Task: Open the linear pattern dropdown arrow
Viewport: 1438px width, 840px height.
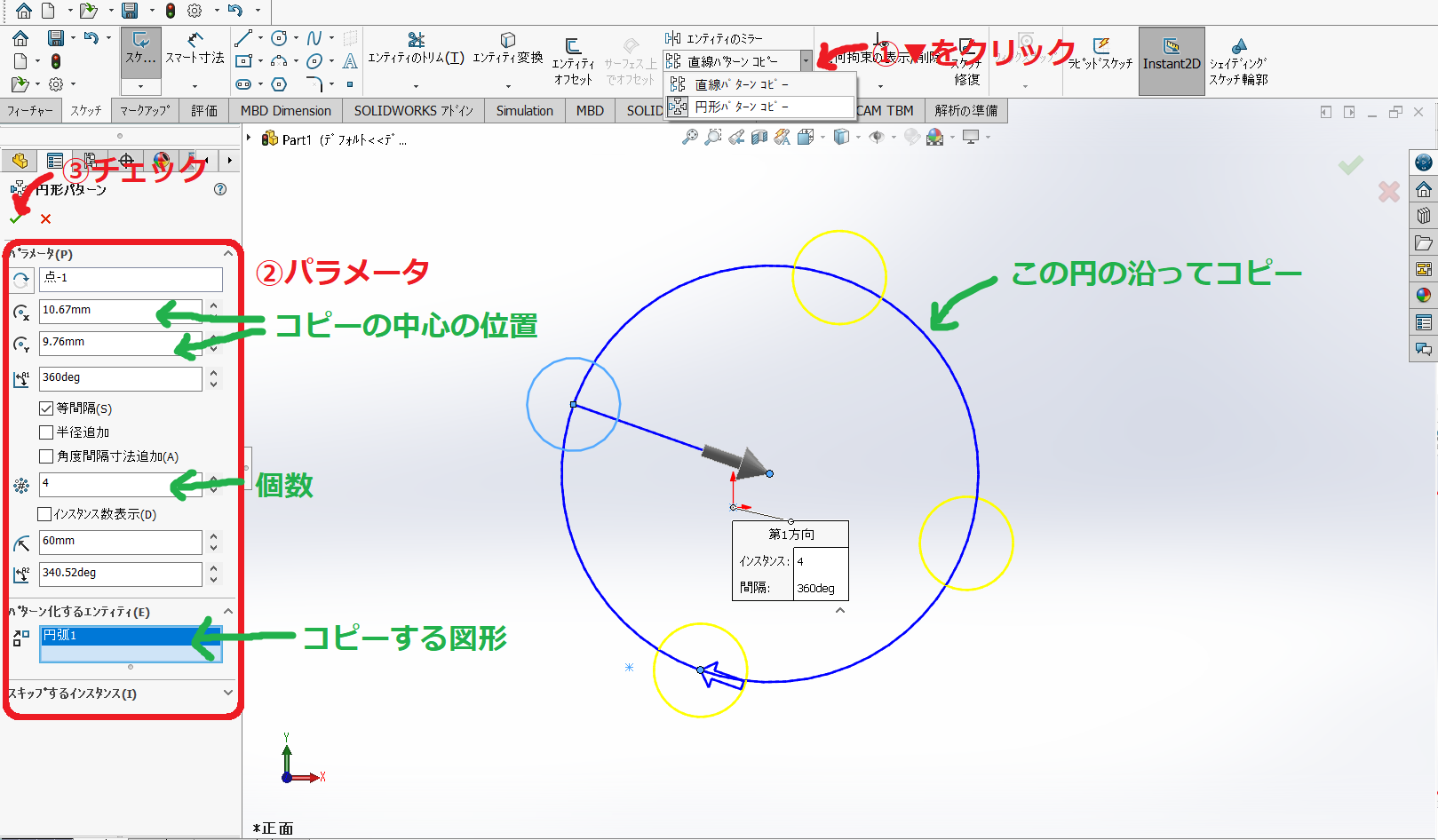Action: (806, 61)
